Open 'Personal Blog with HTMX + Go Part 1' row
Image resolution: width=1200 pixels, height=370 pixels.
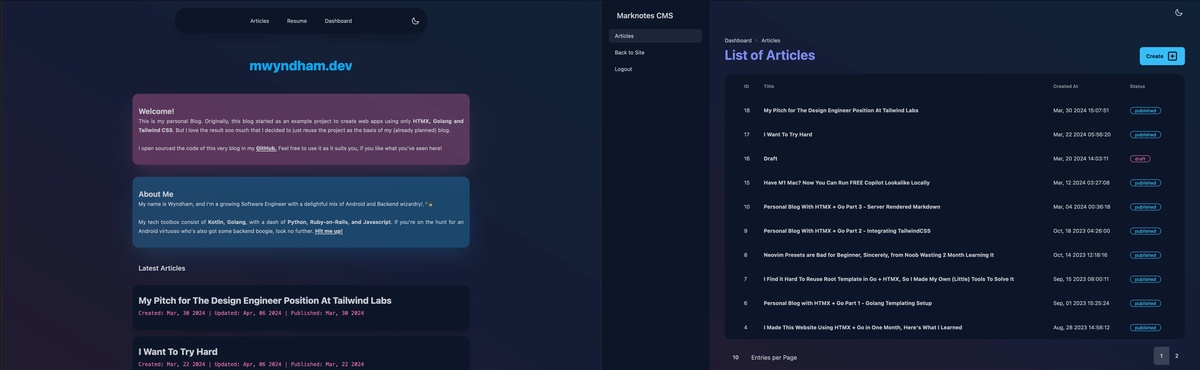pyautogui.click(x=848, y=303)
